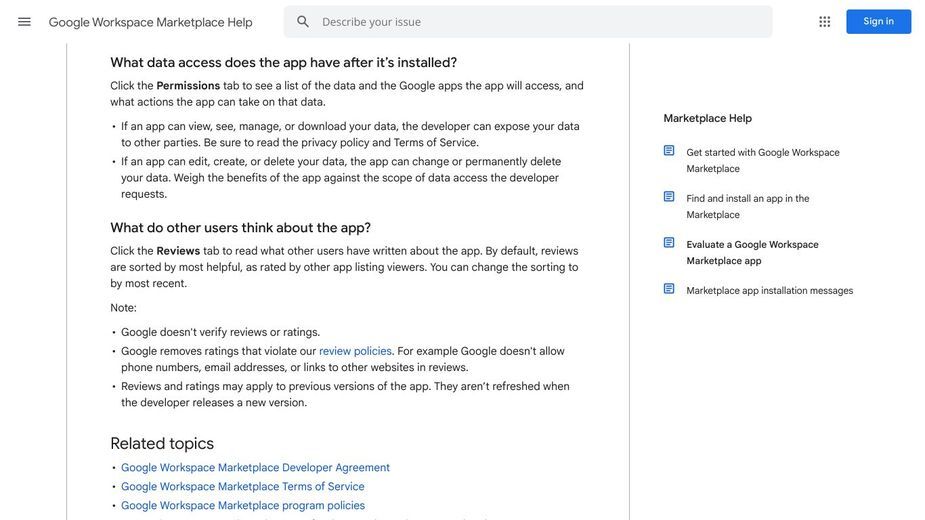
Task: Click bullet Google doesn't verify reviews or ratings
Action: 221,332
